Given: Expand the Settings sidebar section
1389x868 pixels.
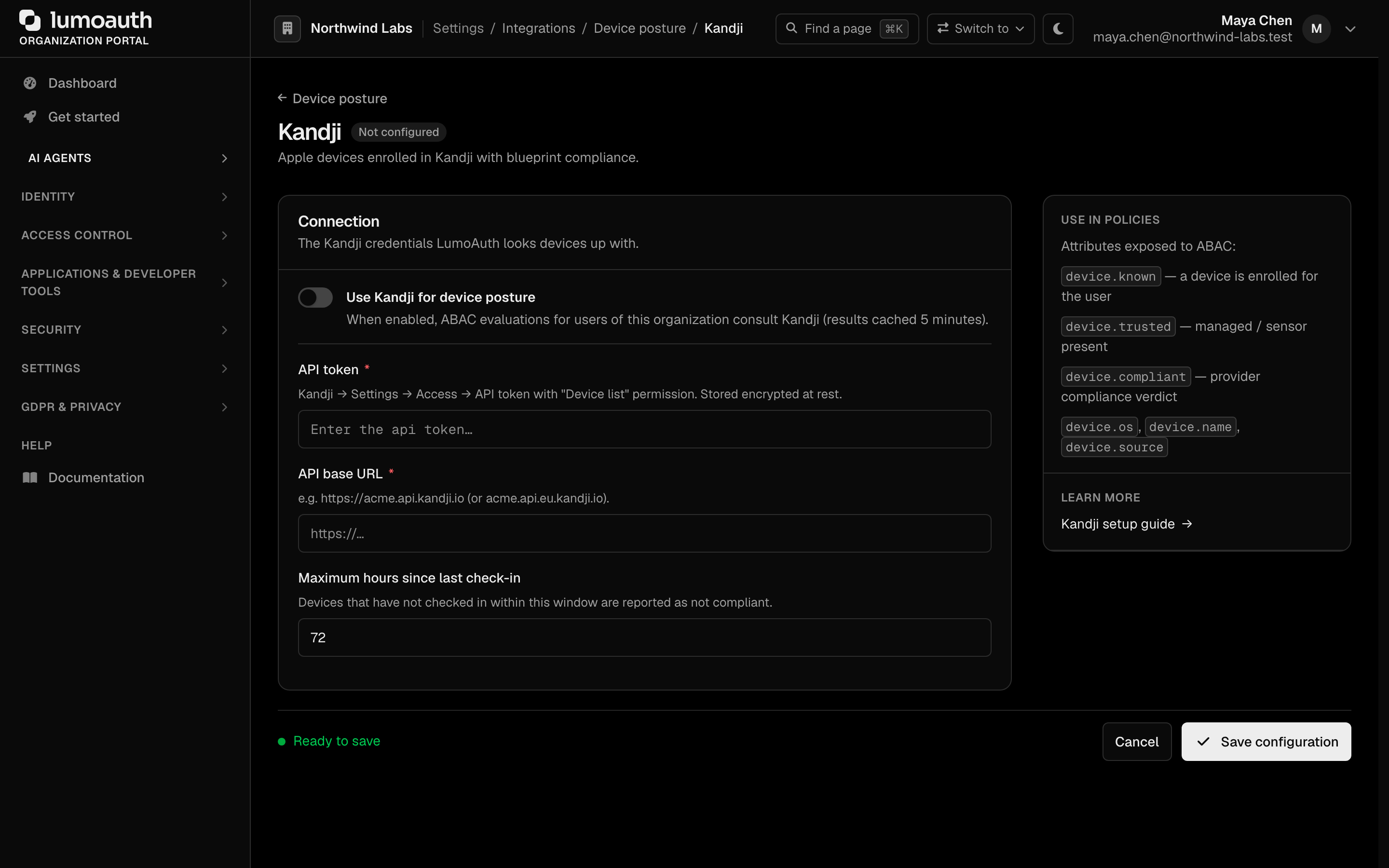Looking at the screenshot, I should [125, 368].
